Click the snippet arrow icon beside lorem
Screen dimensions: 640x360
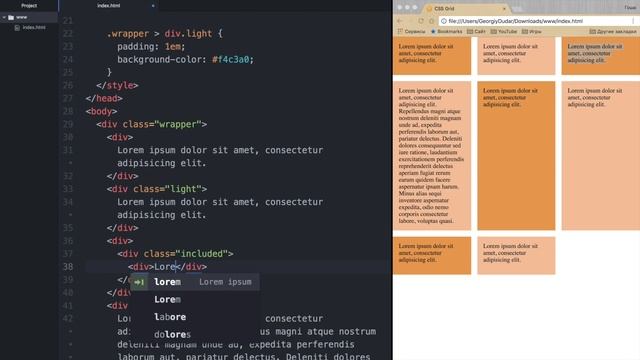[x=139, y=282]
